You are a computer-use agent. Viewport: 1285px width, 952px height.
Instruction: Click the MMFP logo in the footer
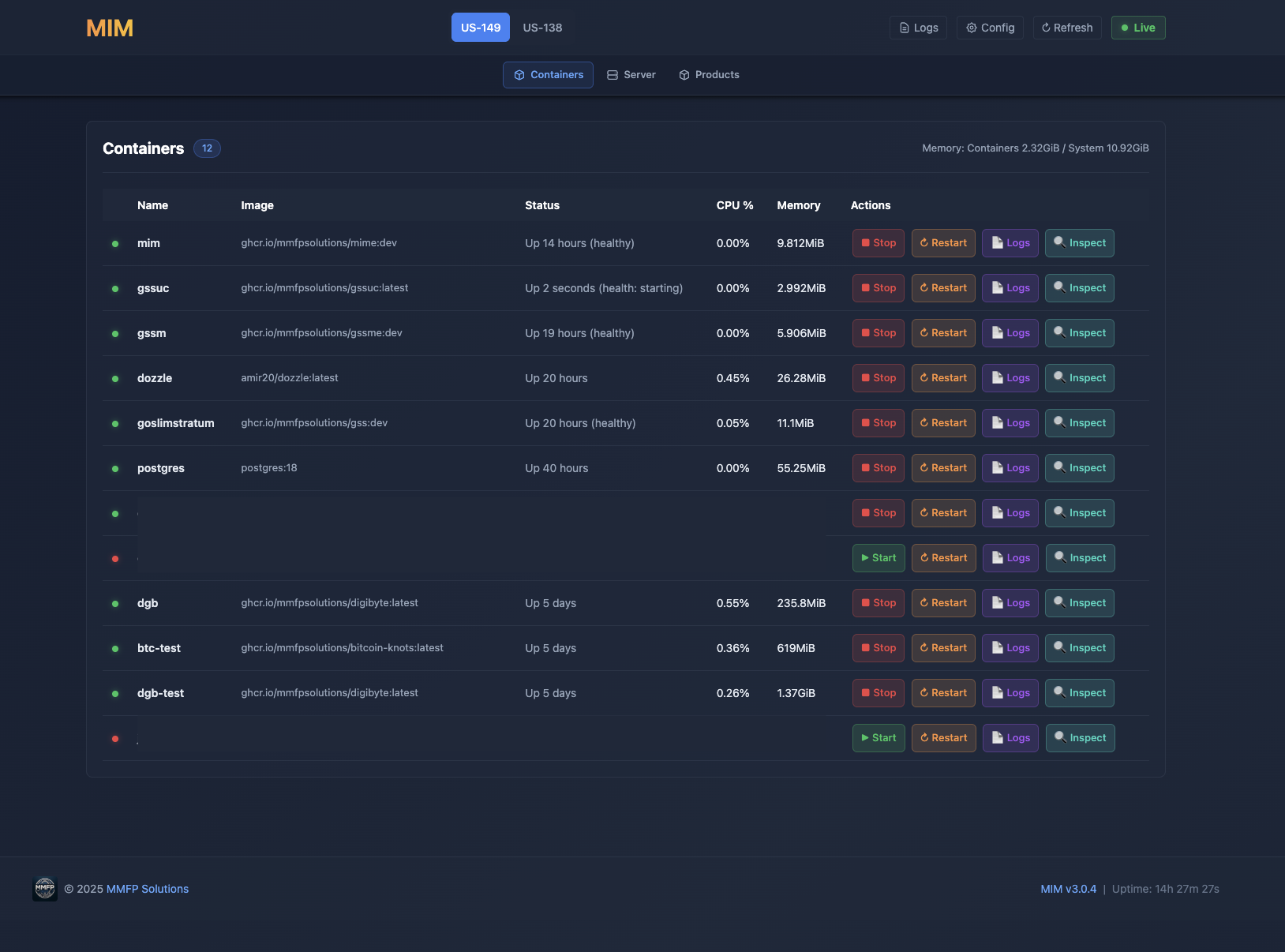pyautogui.click(x=45, y=888)
